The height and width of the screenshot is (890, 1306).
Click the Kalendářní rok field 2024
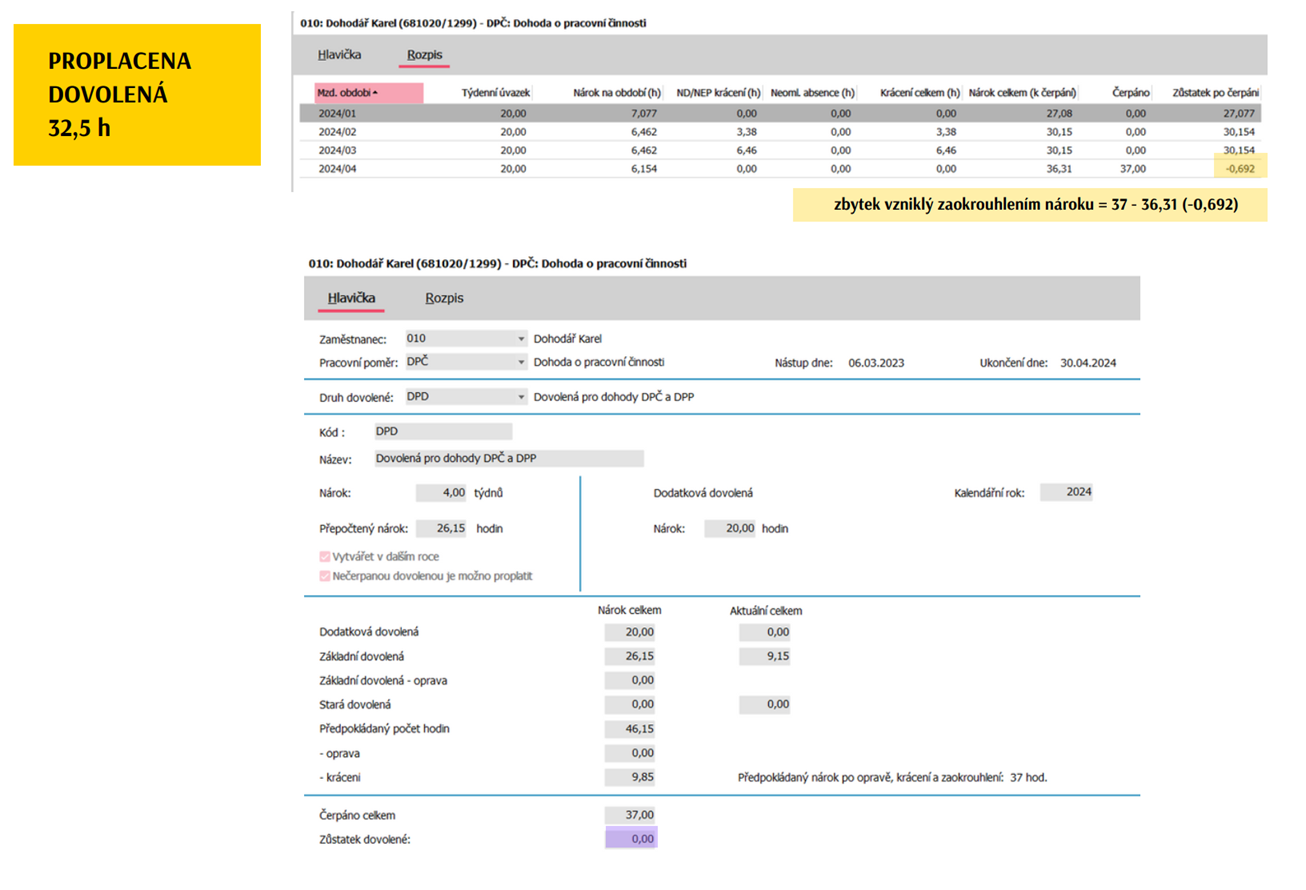tap(1066, 492)
